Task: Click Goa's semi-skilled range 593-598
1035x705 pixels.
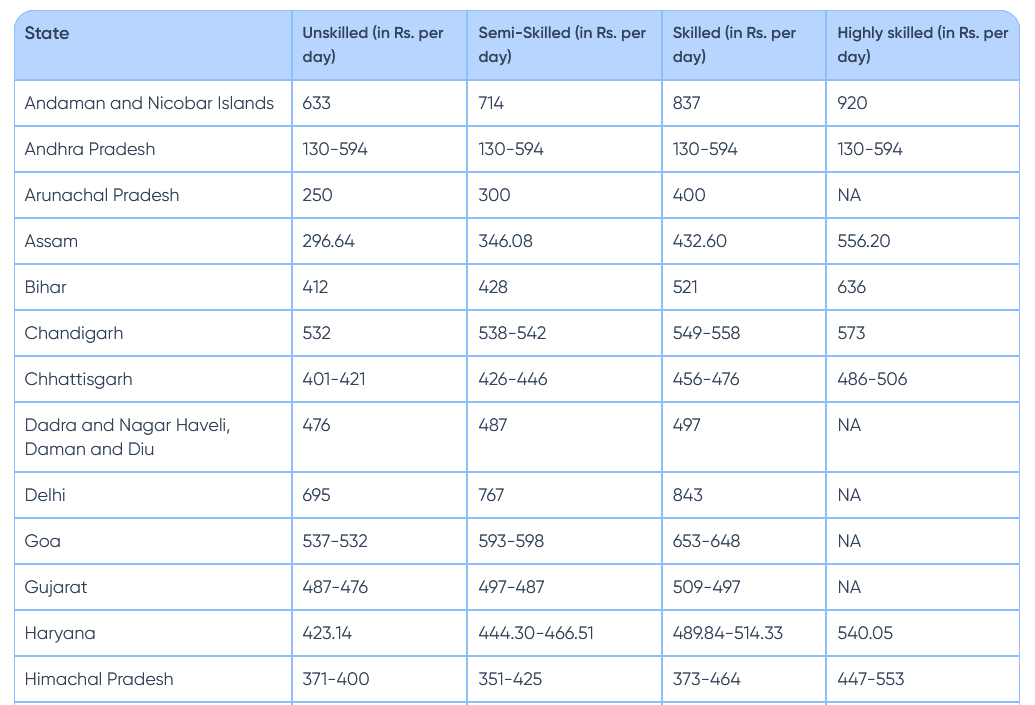Action: 511,541
